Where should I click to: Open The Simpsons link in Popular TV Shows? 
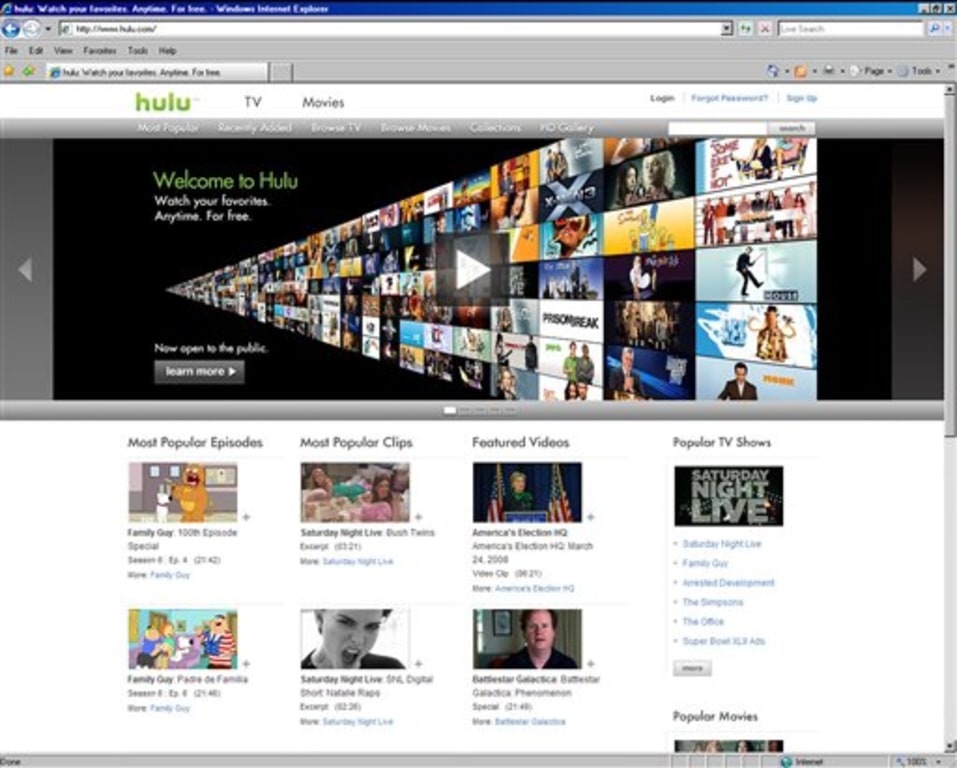click(713, 602)
